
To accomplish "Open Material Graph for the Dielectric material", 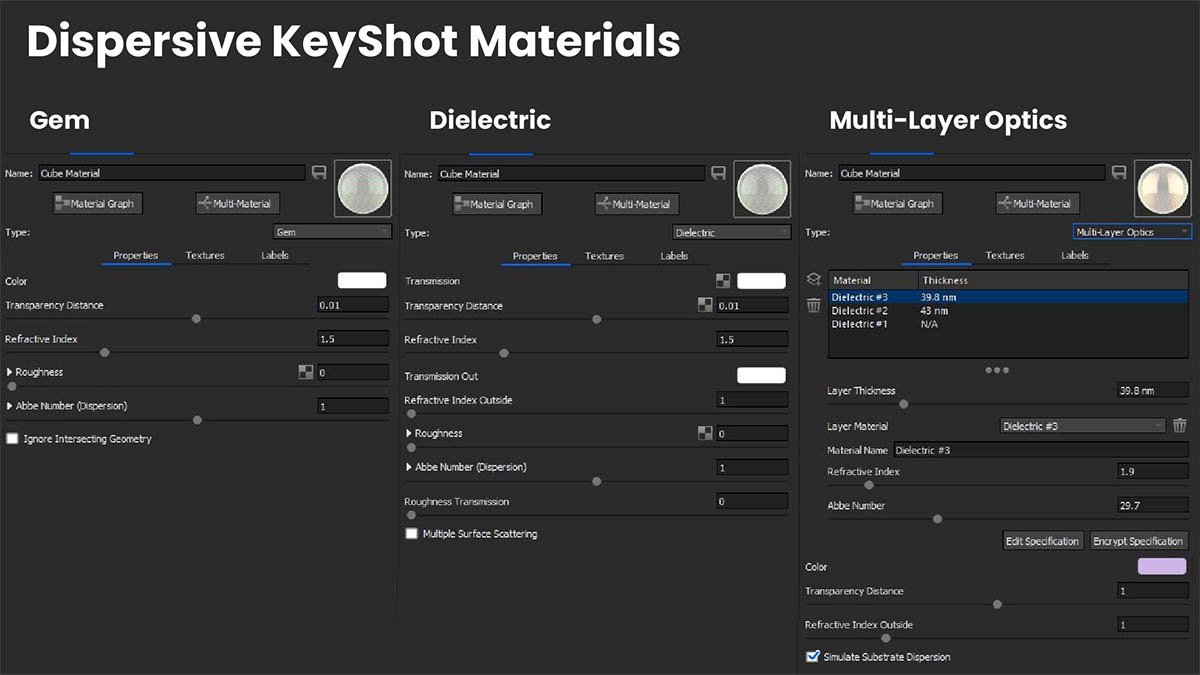I will click(x=496, y=203).
